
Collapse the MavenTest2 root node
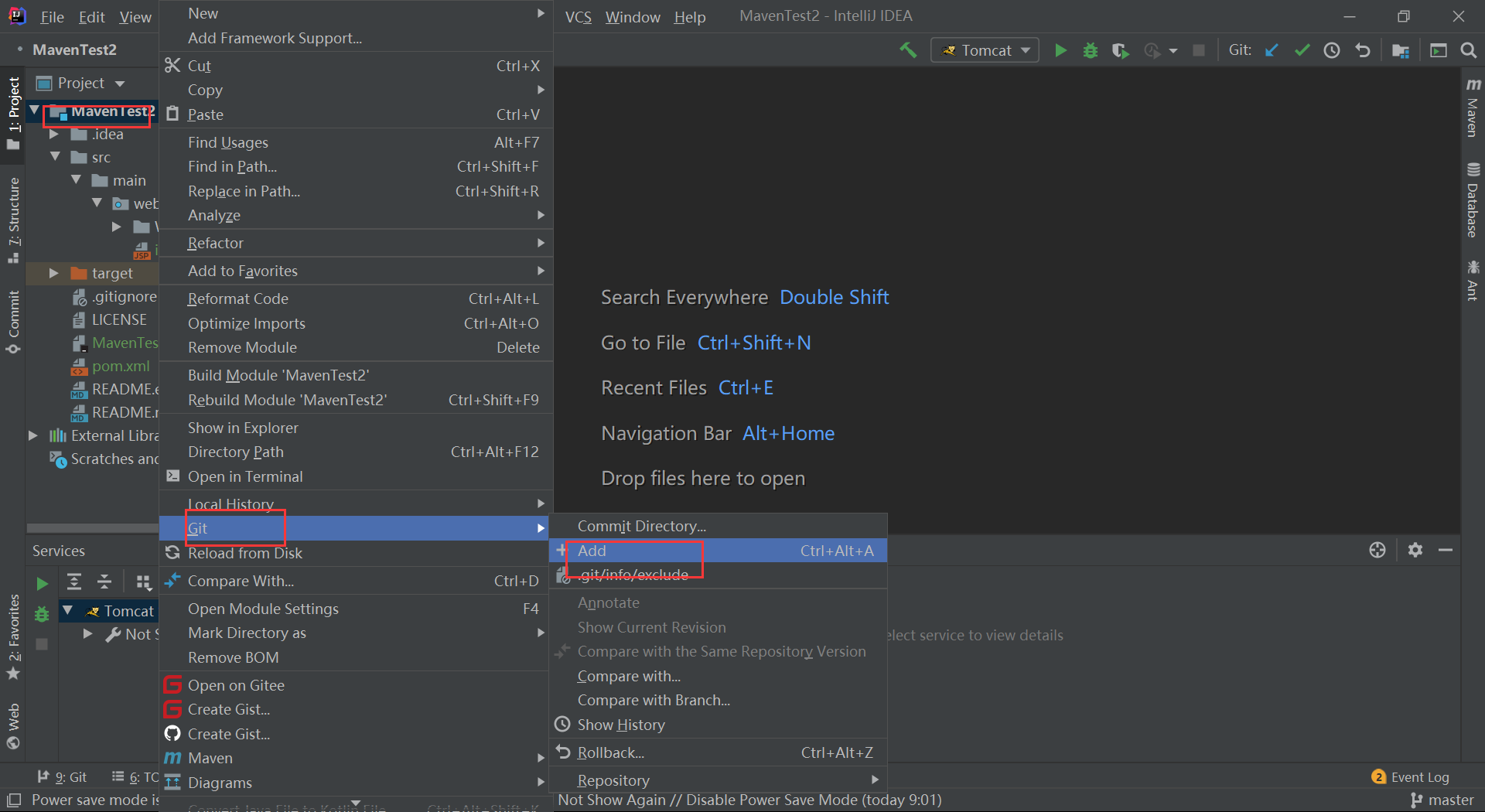tap(34, 111)
